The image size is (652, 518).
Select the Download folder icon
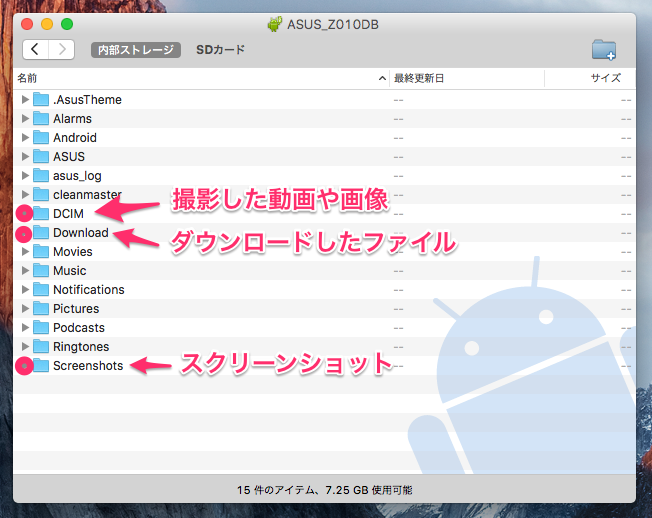pyautogui.click(x=41, y=232)
